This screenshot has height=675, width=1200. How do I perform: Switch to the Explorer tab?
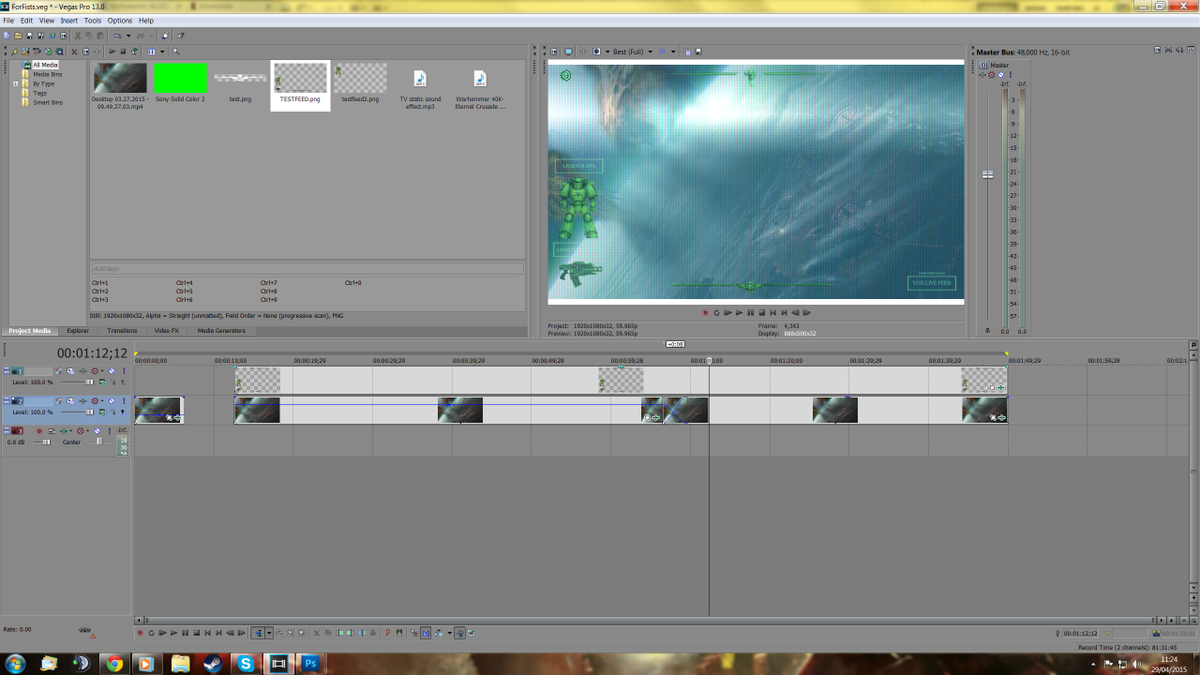click(78, 330)
